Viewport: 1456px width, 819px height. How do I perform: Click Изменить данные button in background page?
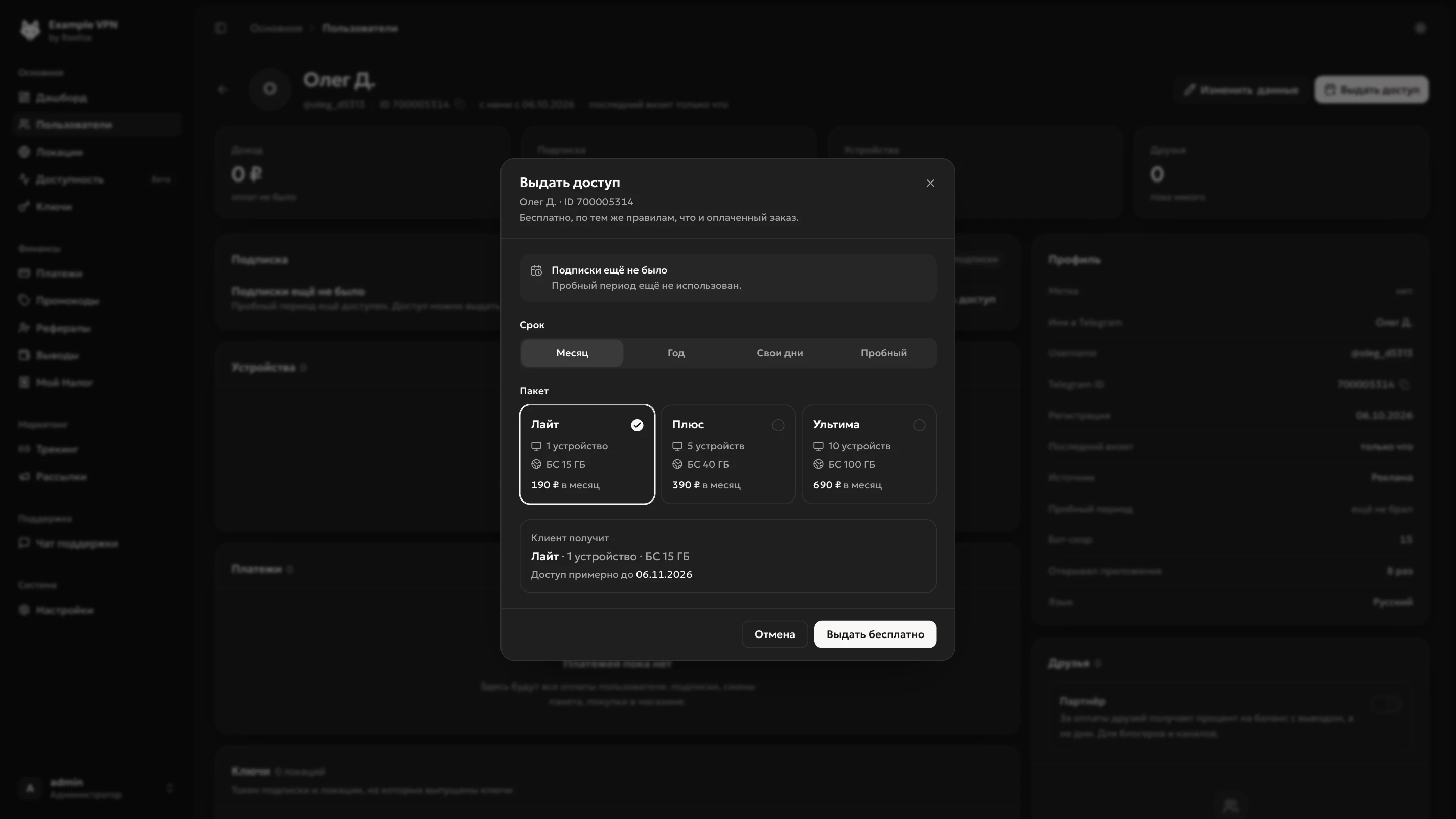(1241, 90)
